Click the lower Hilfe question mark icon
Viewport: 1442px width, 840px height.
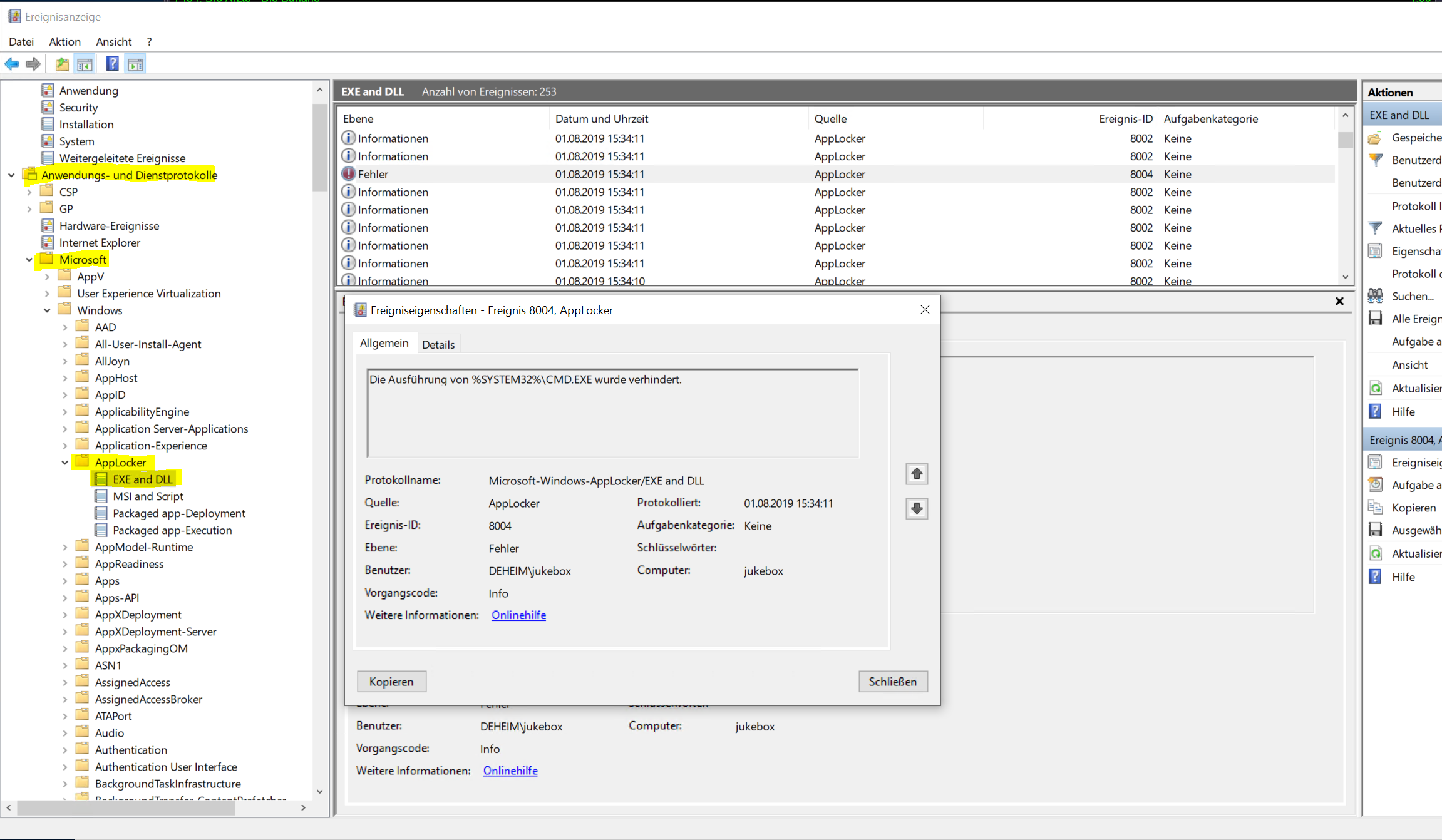(x=1375, y=577)
